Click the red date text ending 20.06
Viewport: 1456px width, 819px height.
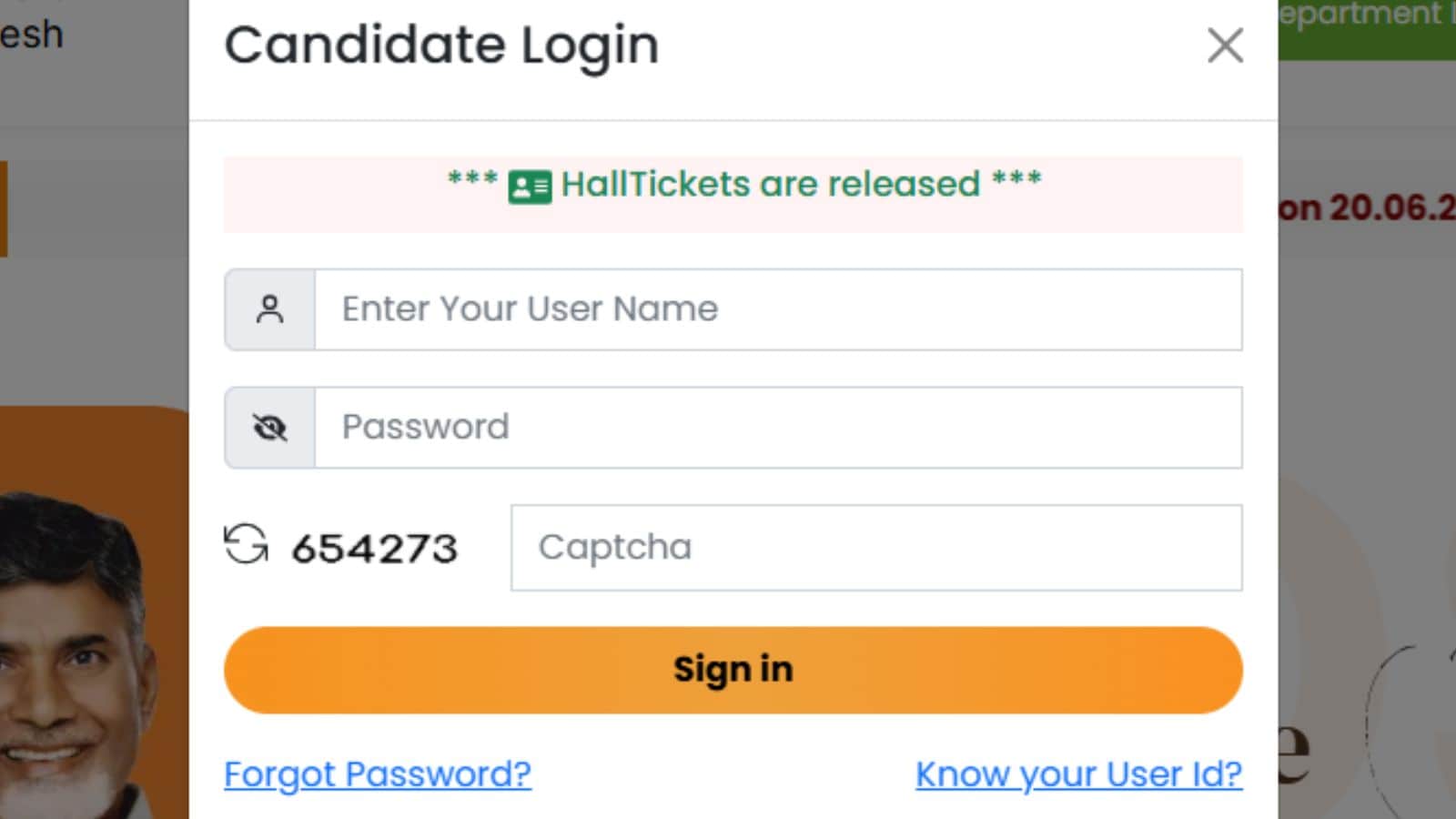(1367, 208)
